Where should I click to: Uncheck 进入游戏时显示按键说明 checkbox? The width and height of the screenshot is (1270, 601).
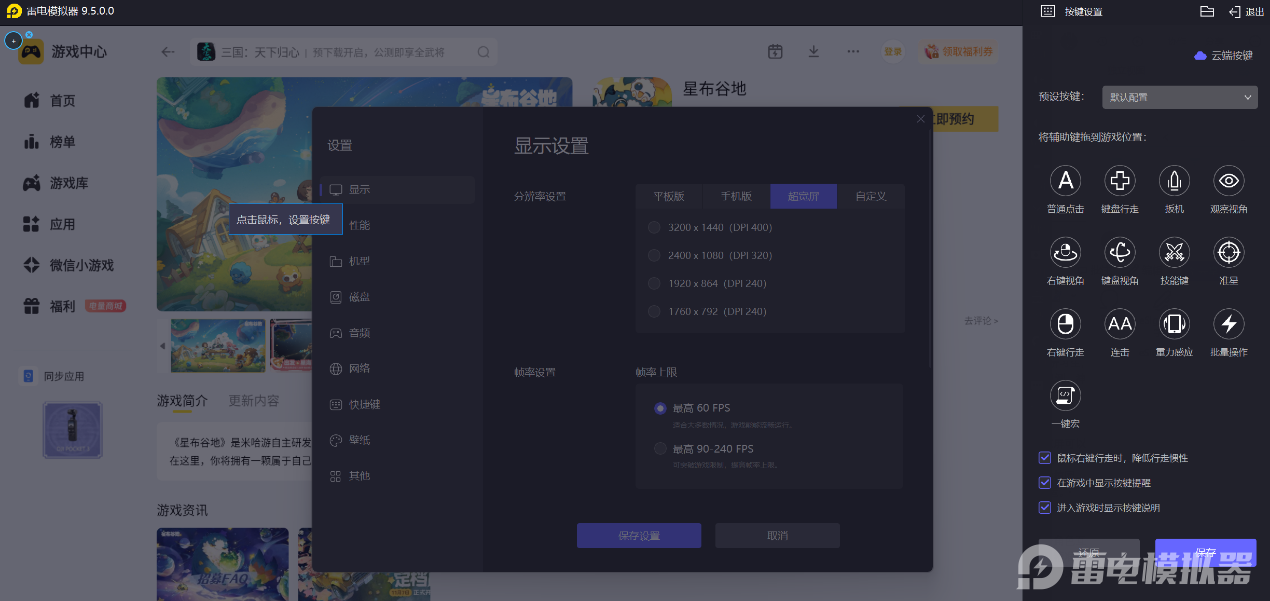click(1046, 508)
